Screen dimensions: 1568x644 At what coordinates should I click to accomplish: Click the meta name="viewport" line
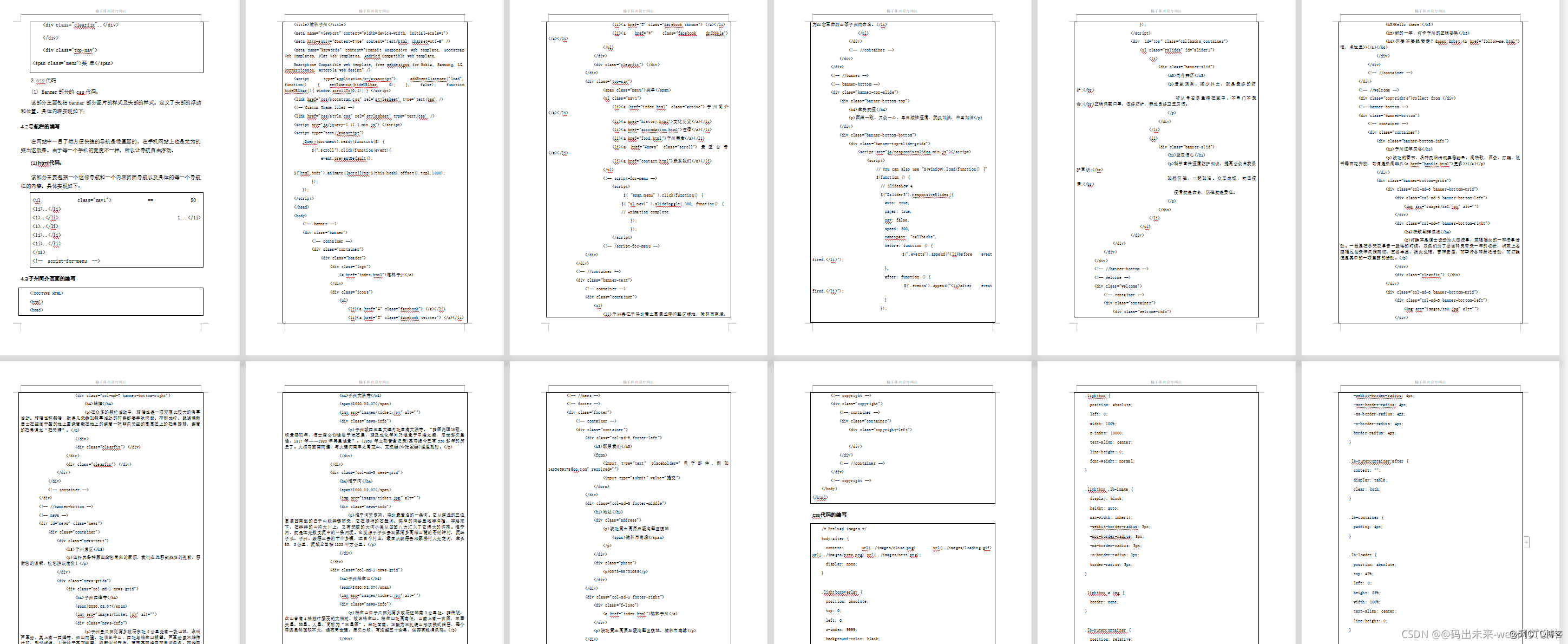[x=371, y=34]
